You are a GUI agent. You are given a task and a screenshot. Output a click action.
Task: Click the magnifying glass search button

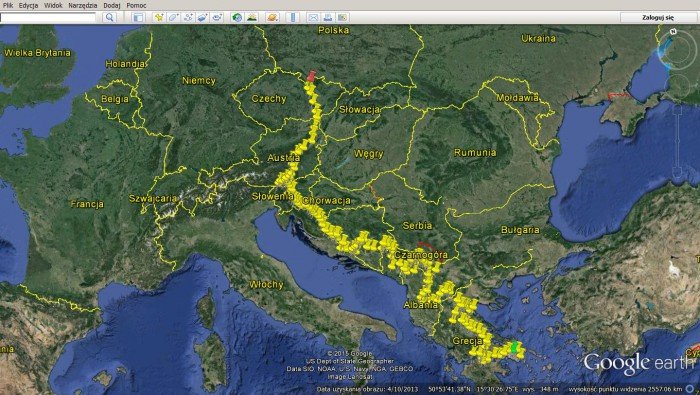(109, 17)
